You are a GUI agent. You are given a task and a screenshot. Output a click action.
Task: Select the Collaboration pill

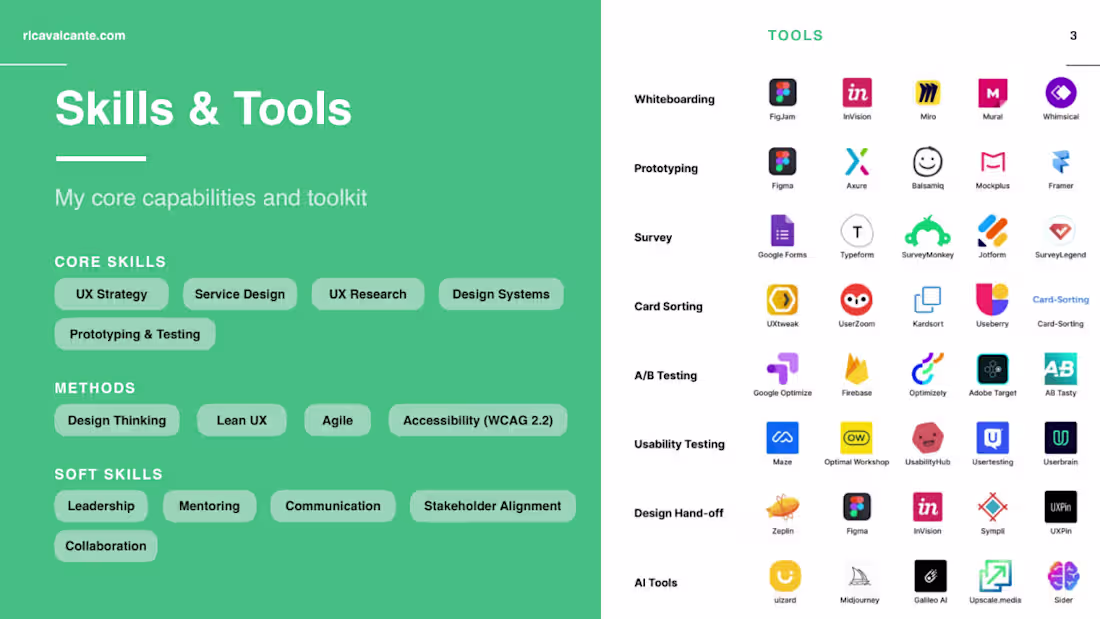[106, 546]
